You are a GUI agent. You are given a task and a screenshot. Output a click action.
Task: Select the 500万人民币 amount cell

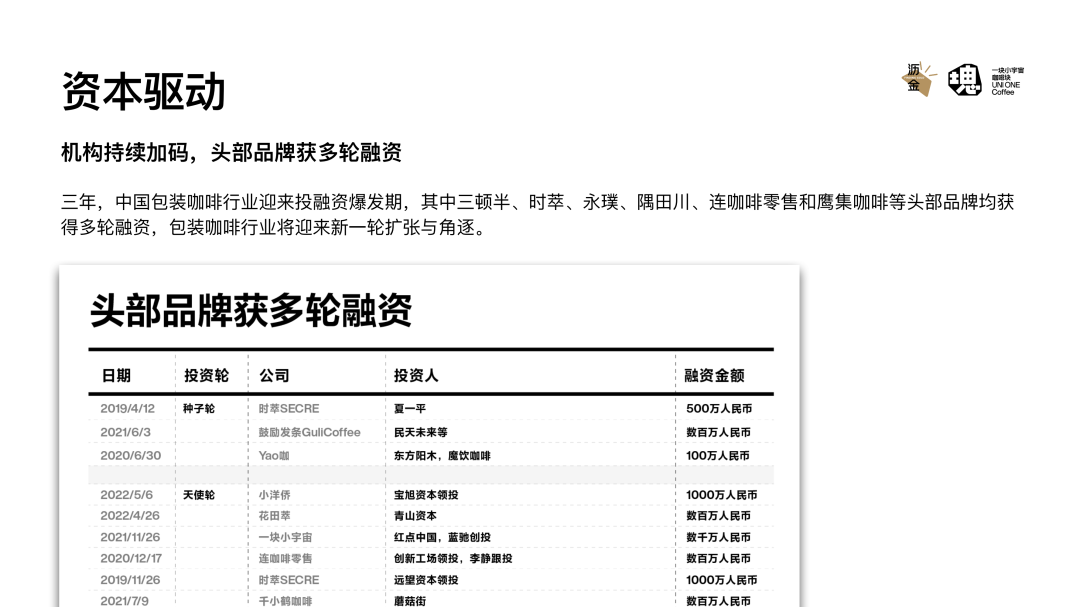tap(719, 409)
